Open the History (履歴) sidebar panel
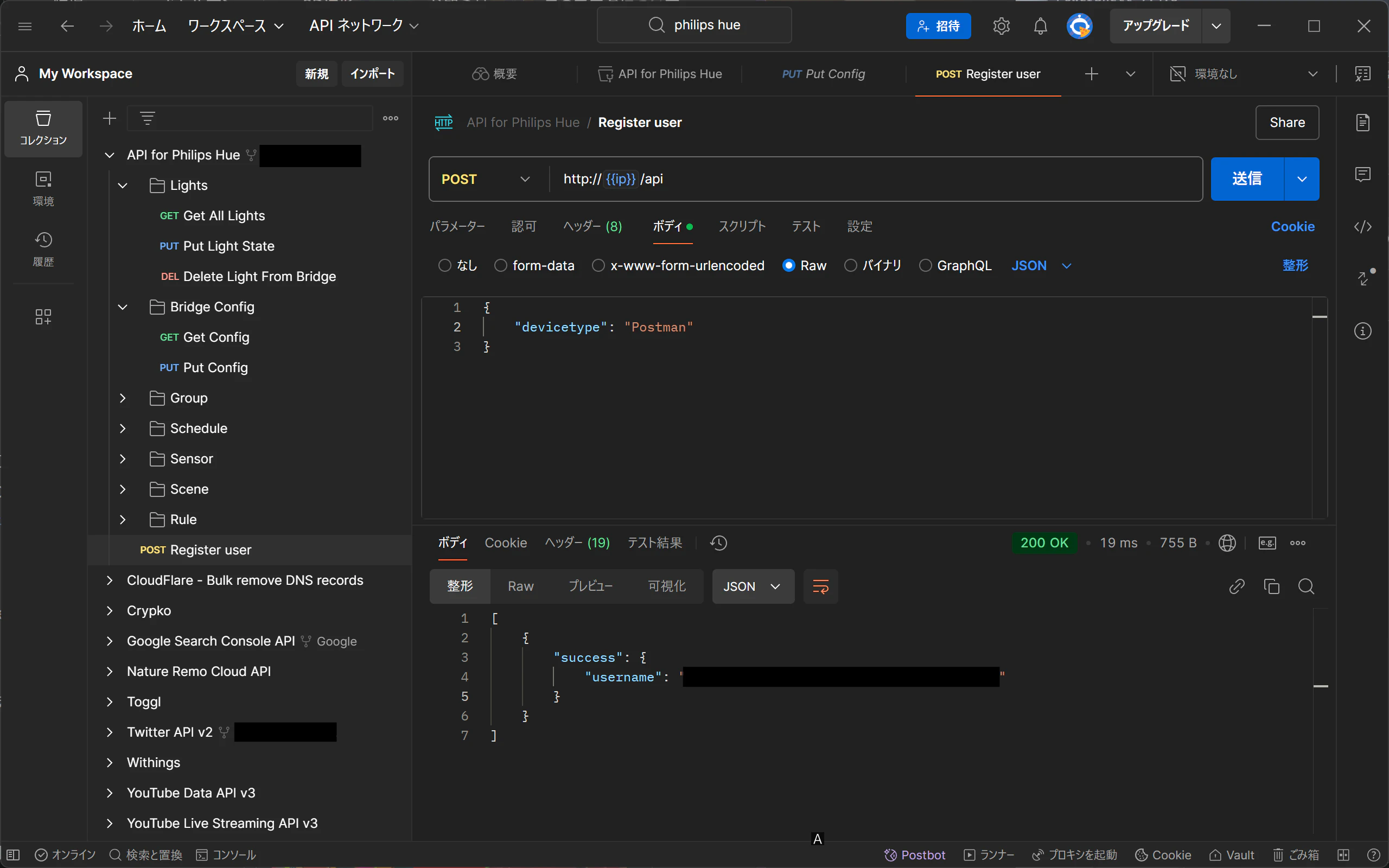This screenshot has height=868, width=1389. click(43, 249)
